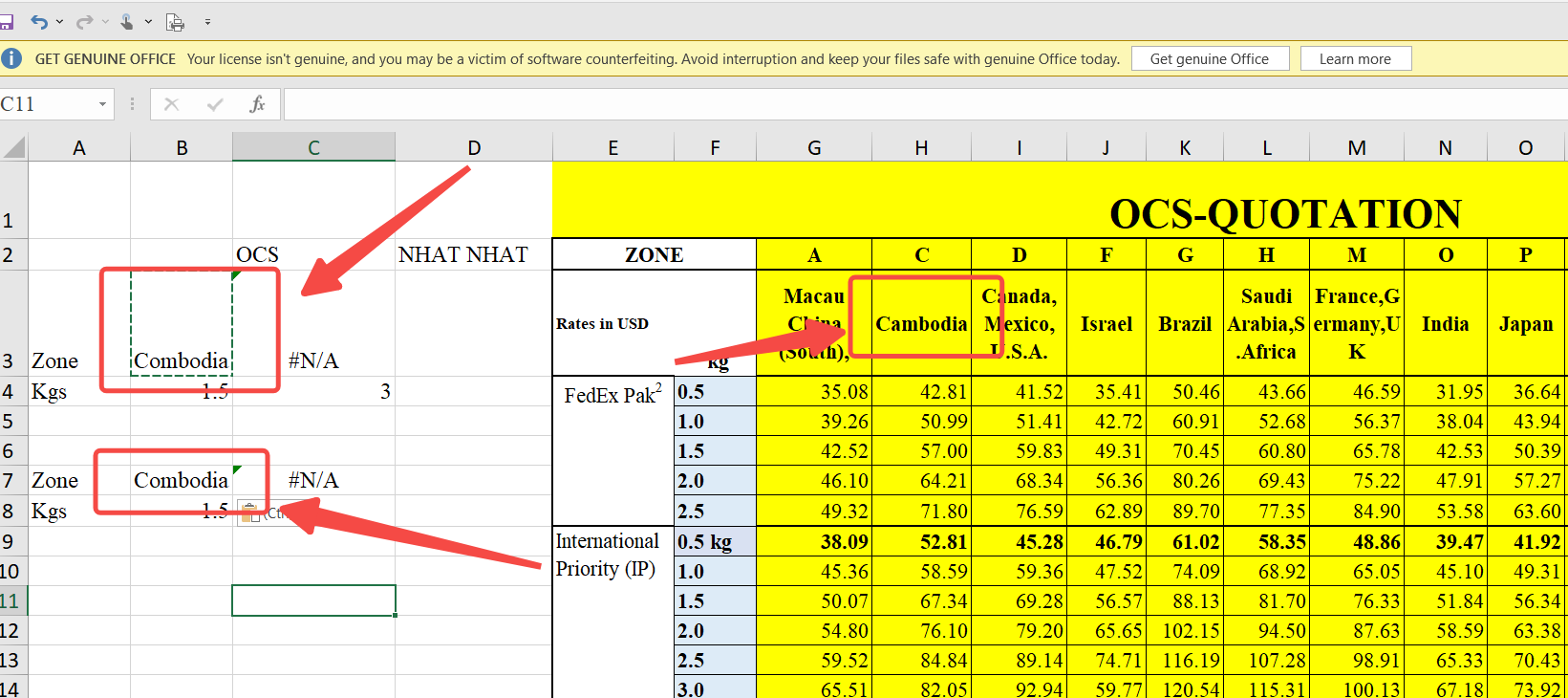
Task: Select the Combodia cell in row 3
Action: pos(182,323)
